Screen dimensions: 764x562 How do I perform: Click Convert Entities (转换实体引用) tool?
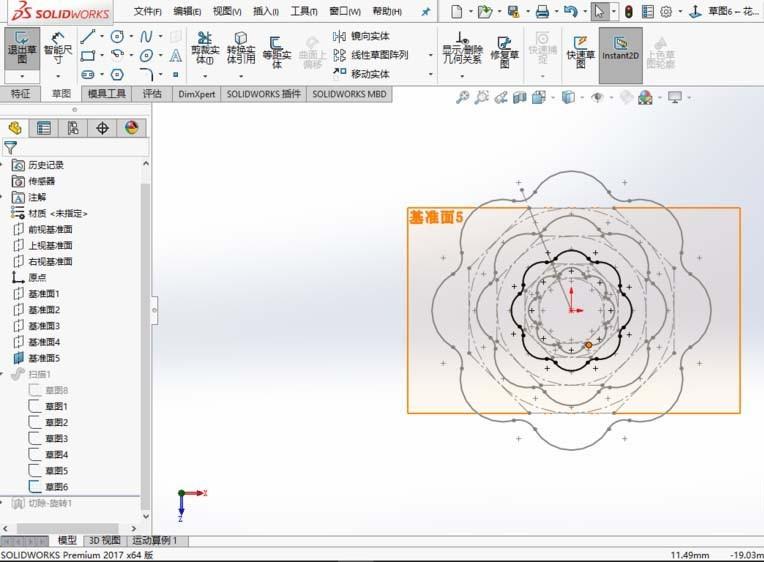pyautogui.click(x=241, y=48)
